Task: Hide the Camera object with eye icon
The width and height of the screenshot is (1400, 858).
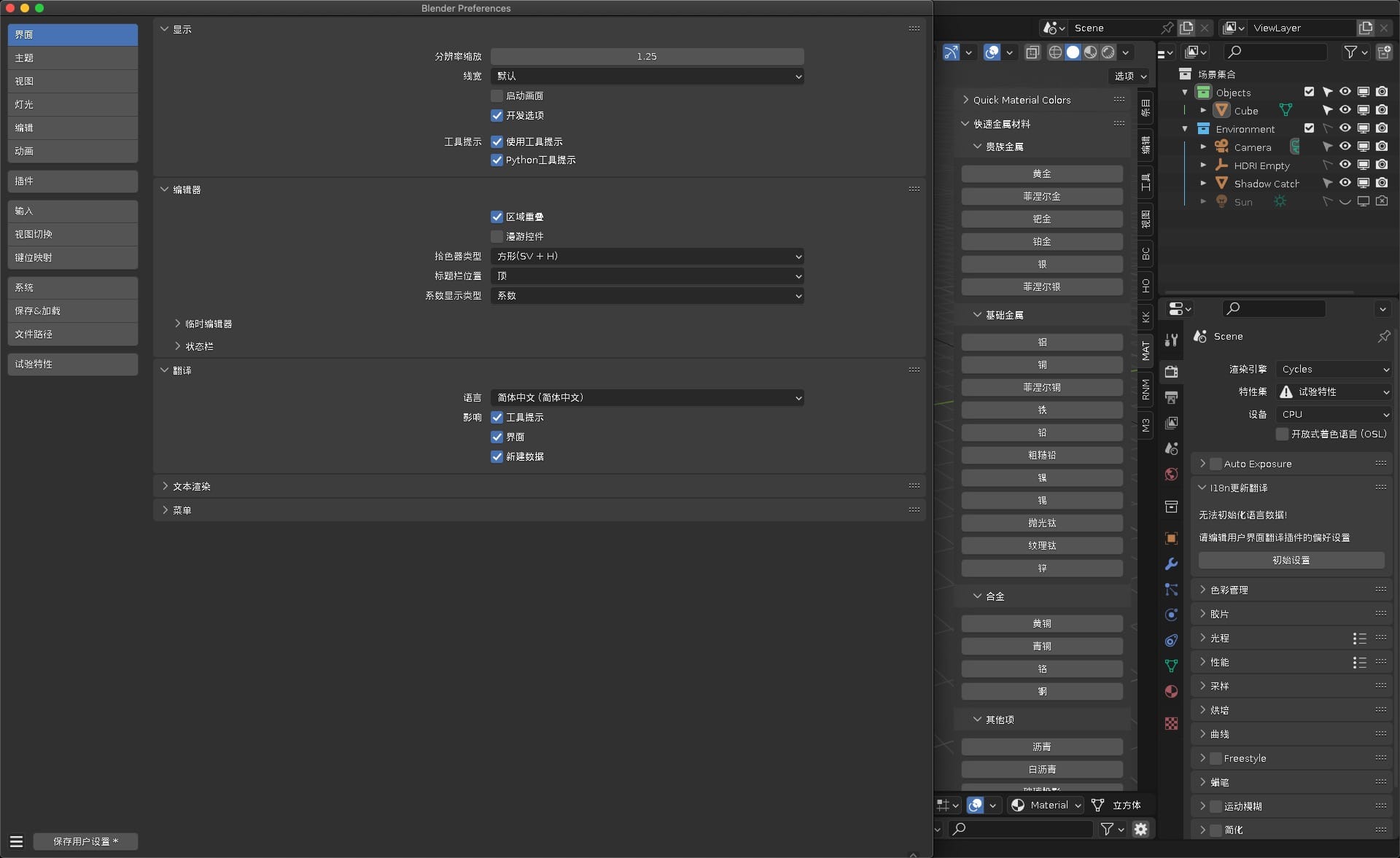Action: tap(1345, 147)
